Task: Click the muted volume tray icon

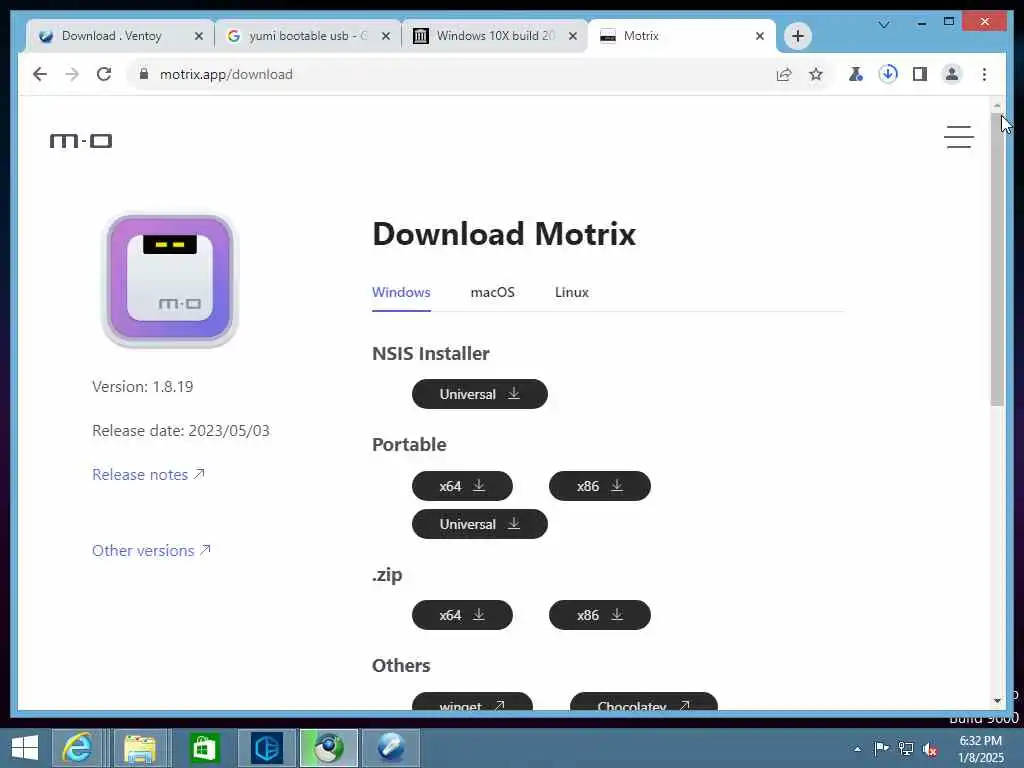Action: pyautogui.click(x=929, y=749)
